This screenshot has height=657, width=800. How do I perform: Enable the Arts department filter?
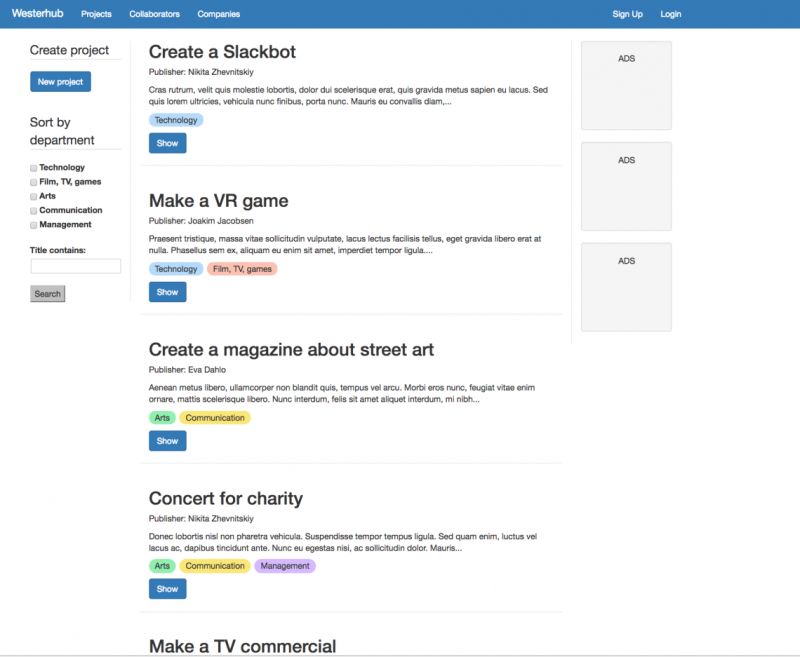coord(32,196)
